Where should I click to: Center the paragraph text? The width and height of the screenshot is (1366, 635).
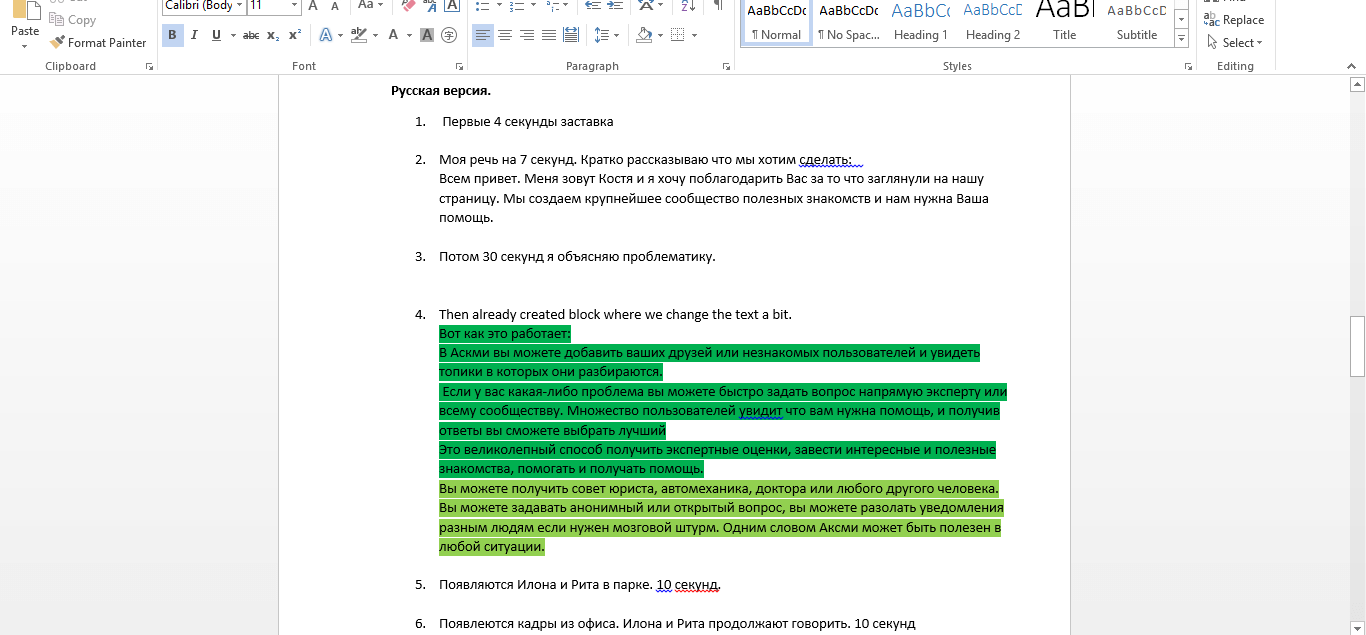(505, 35)
